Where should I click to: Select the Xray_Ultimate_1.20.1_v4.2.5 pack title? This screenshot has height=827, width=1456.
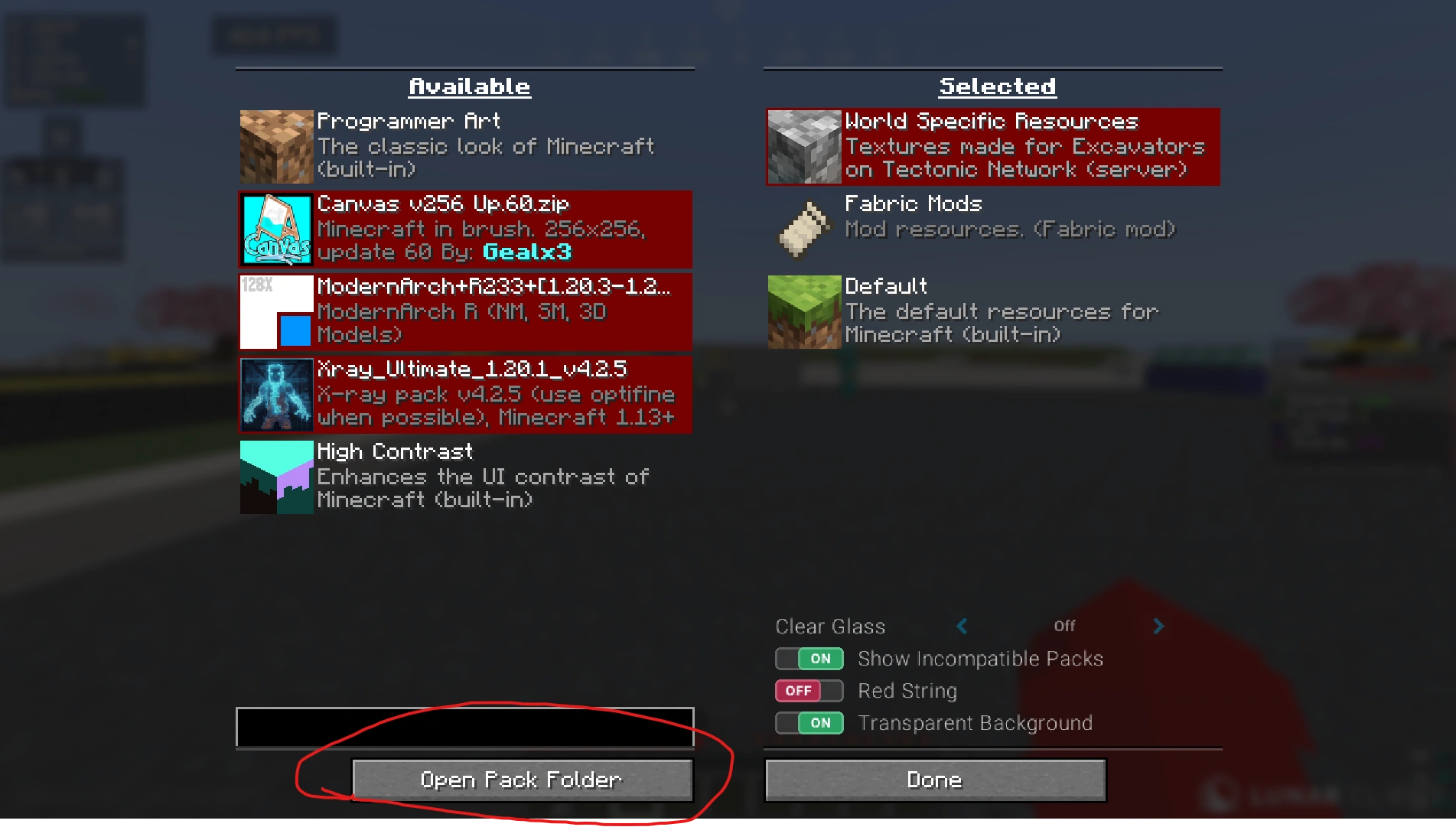coord(472,370)
